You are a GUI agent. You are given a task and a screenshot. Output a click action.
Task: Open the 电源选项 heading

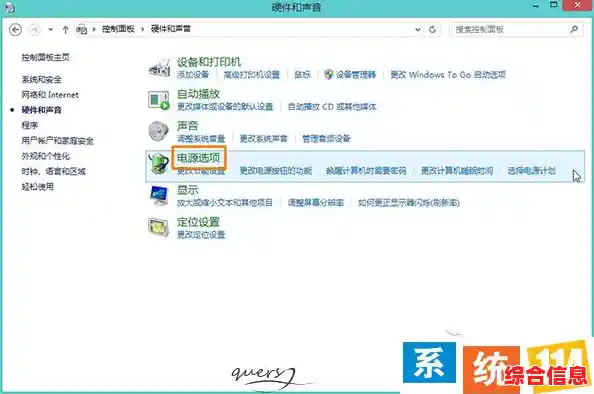[x=198, y=158]
